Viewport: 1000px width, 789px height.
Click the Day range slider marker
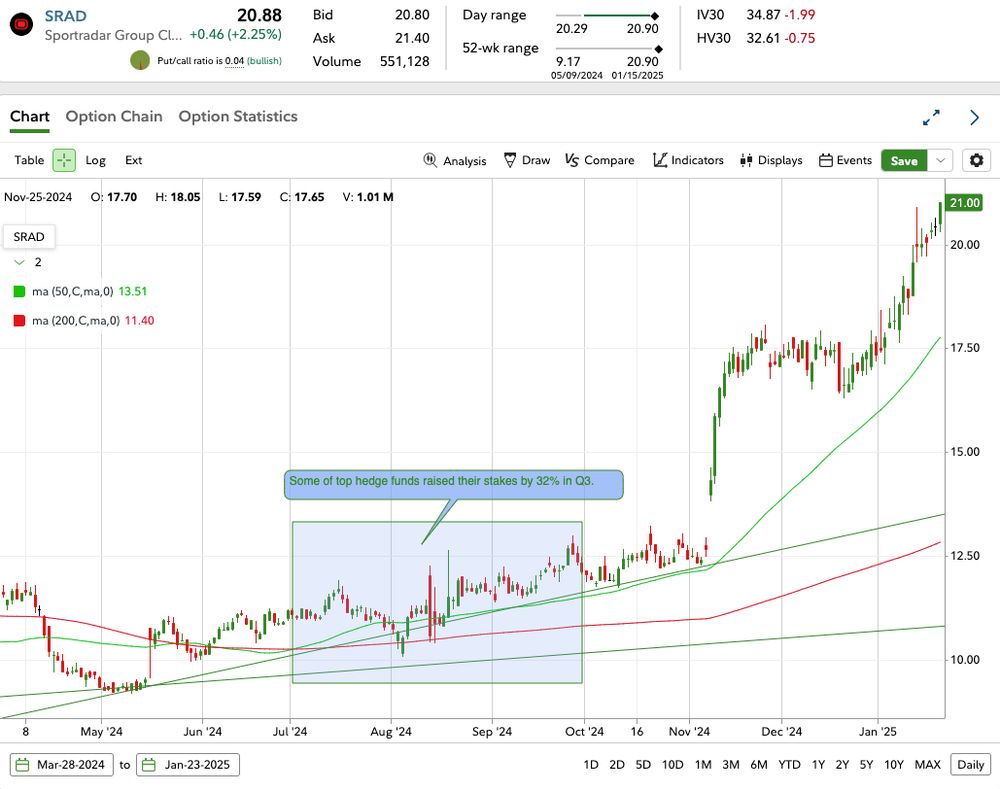[x=654, y=15]
